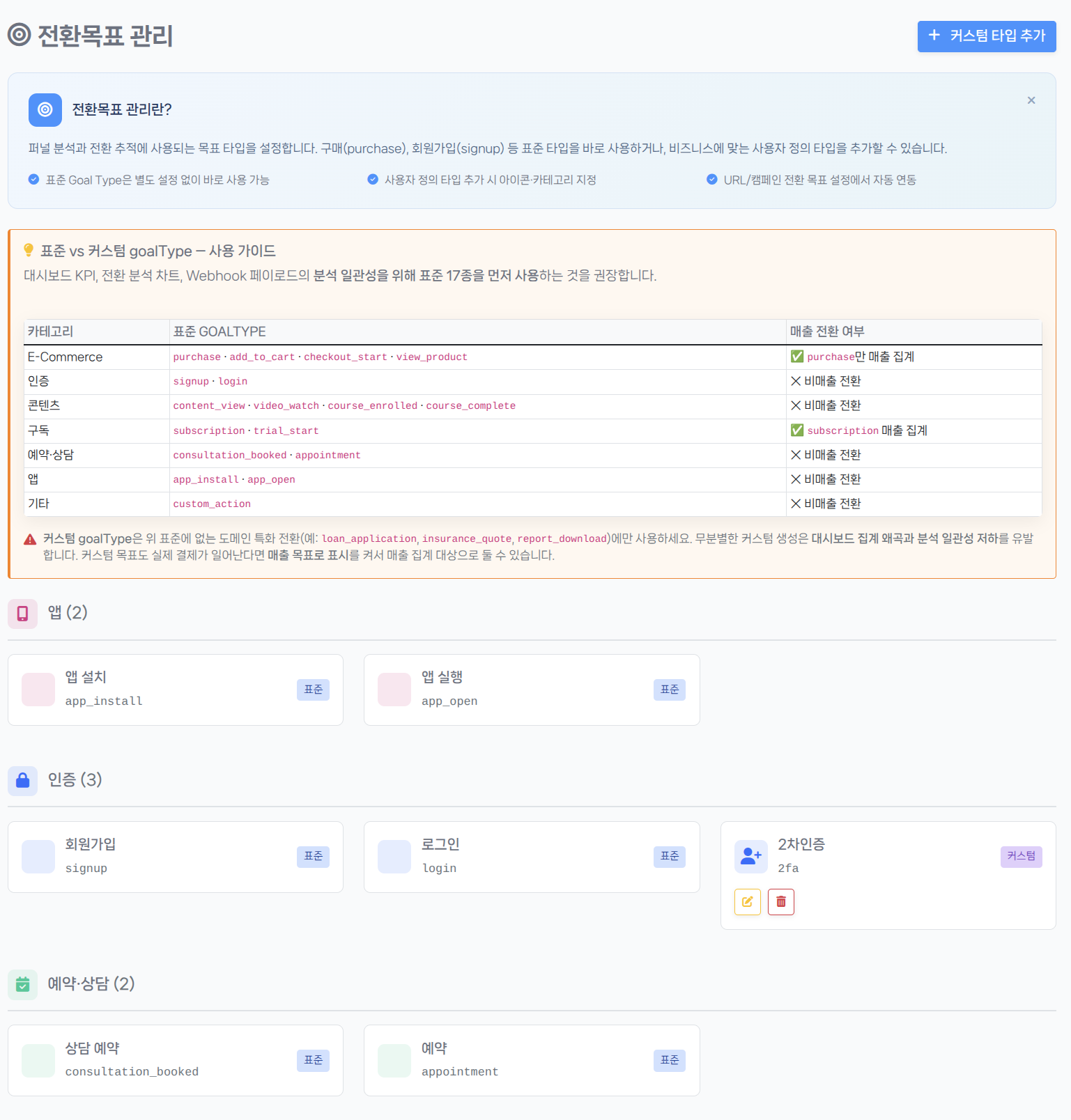Click the 2차인증 user-plus icon
The width and height of the screenshot is (1071, 1120).
(751, 856)
